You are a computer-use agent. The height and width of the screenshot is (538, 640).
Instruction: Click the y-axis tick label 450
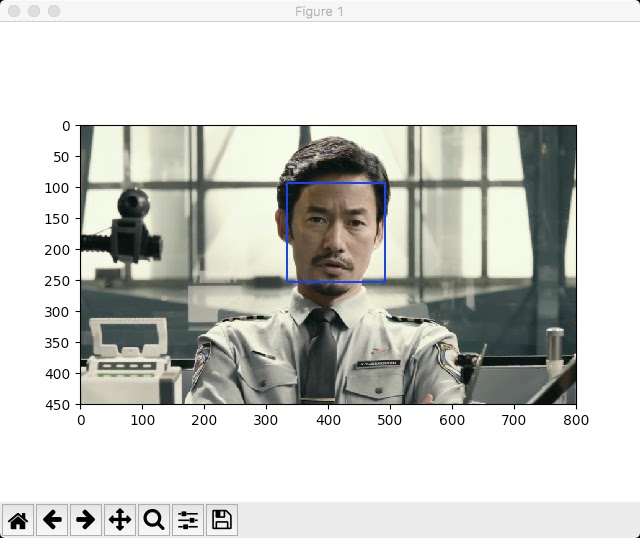pos(57,405)
